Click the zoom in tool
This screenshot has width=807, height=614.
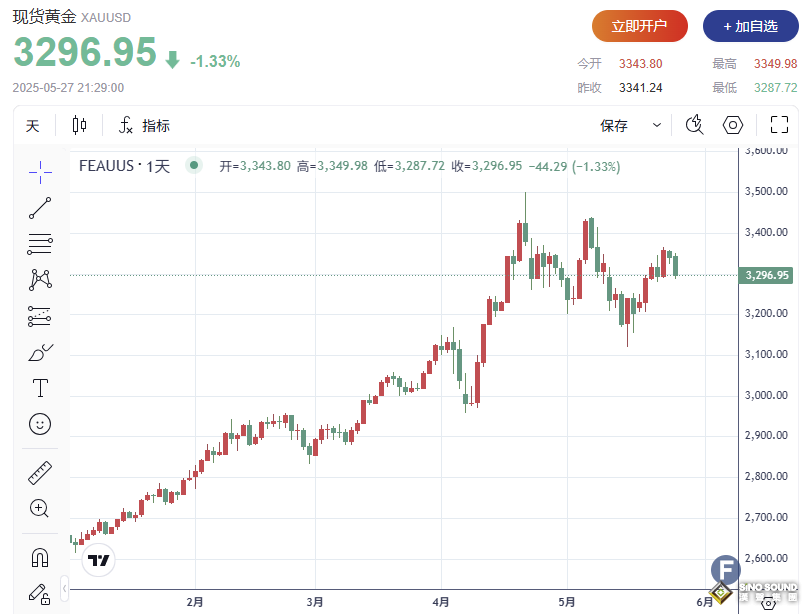[x=40, y=508]
